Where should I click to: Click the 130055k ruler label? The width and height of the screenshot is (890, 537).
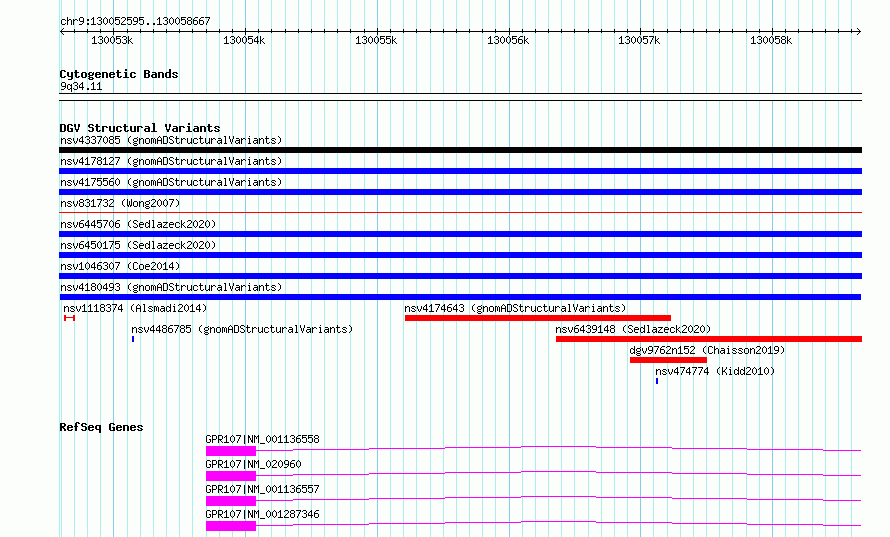click(376, 40)
